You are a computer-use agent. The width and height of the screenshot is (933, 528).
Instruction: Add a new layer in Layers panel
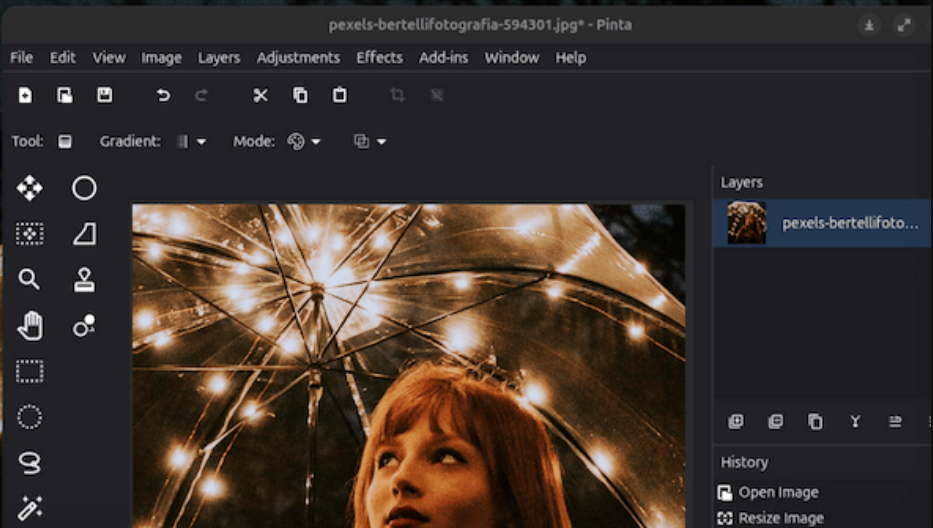pos(736,422)
